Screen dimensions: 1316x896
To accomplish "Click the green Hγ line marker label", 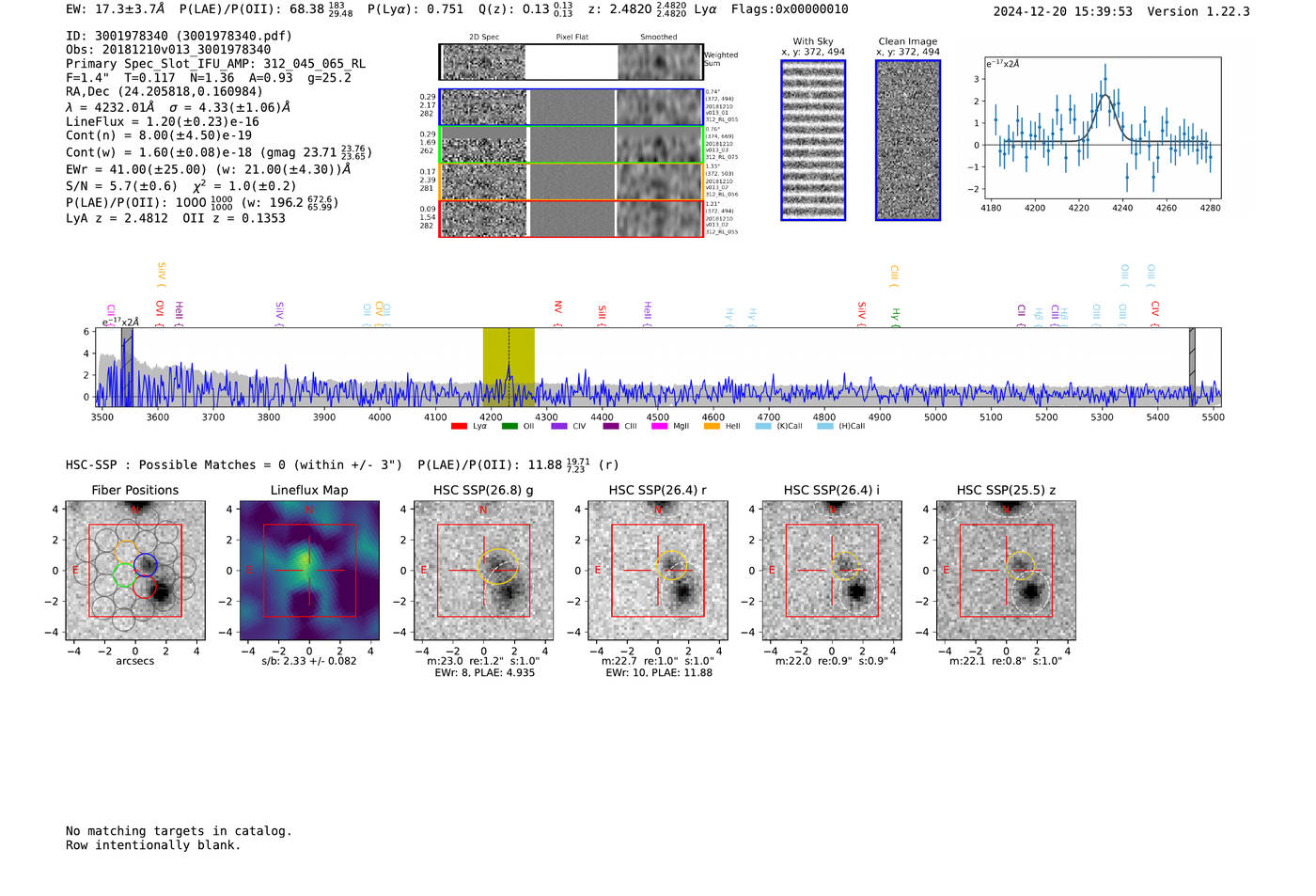I will coord(895,316).
